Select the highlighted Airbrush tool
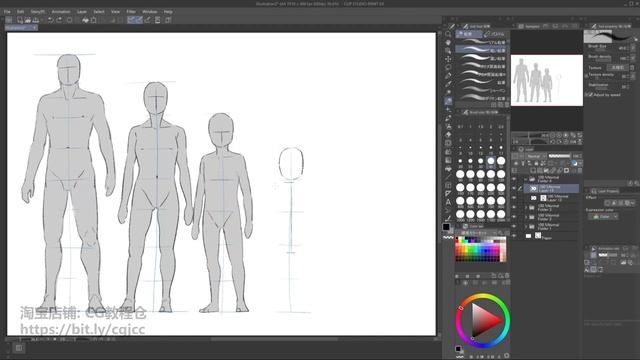Viewport: 640px width, 360px height. point(448,101)
